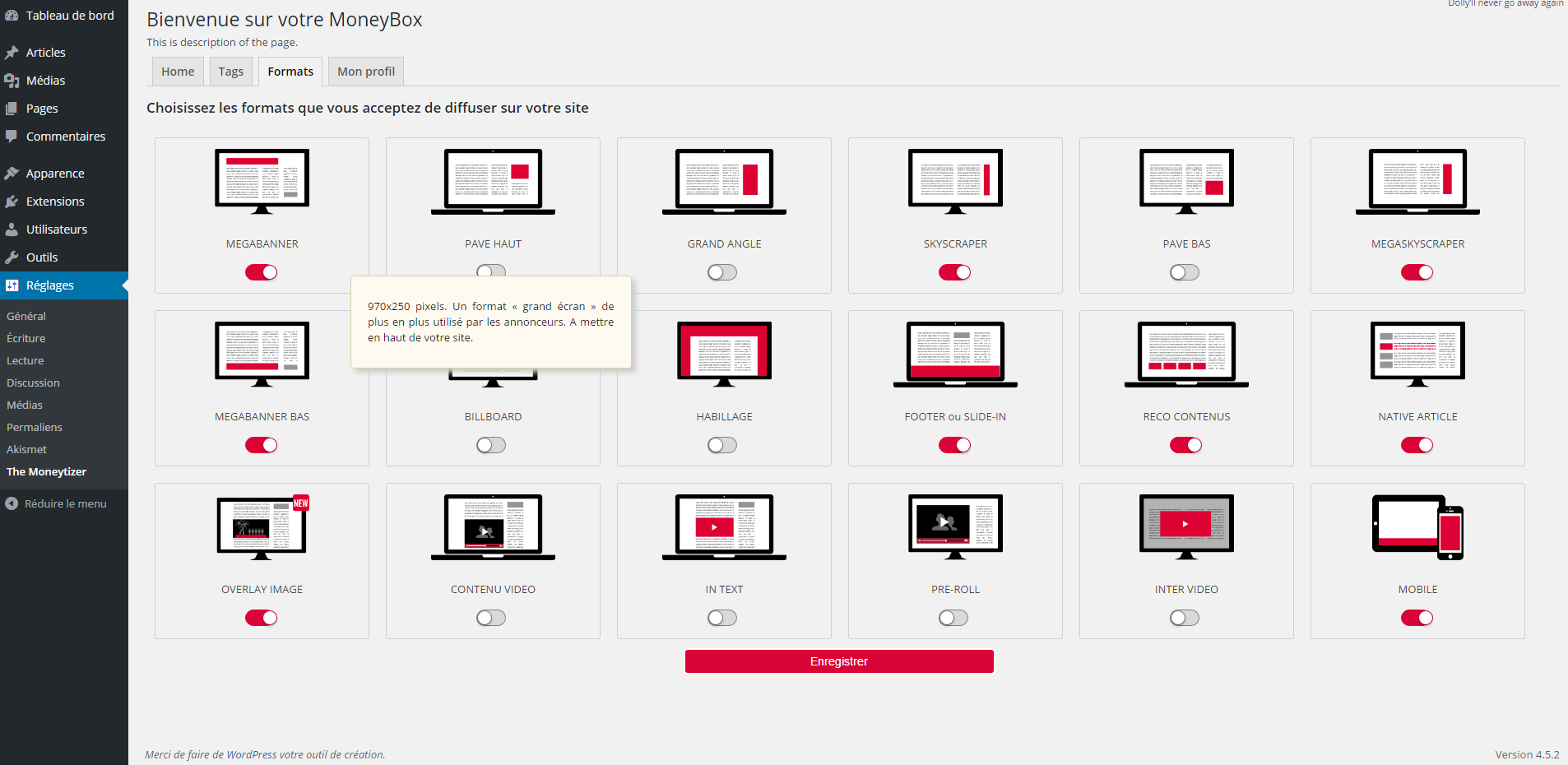Click the Native Article format illustration
This screenshot has height=765, width=1568.
pos(1418,355)
